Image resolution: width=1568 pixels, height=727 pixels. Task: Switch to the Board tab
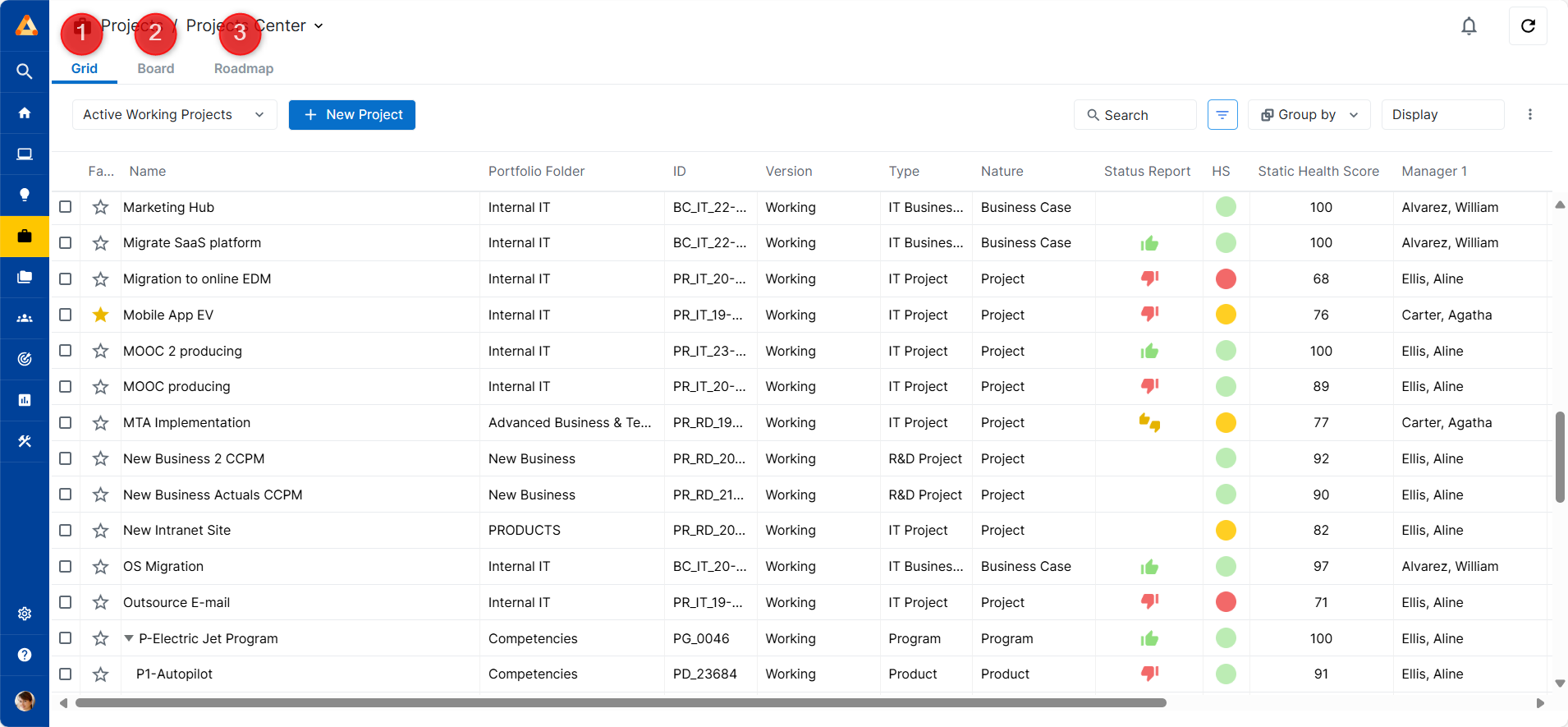coord(155,69)
